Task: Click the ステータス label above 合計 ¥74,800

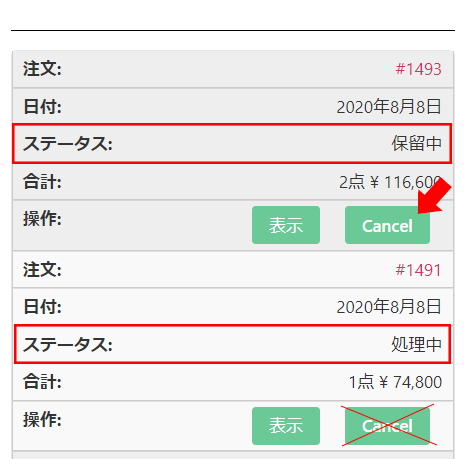Action: click(x=68, y=344)
